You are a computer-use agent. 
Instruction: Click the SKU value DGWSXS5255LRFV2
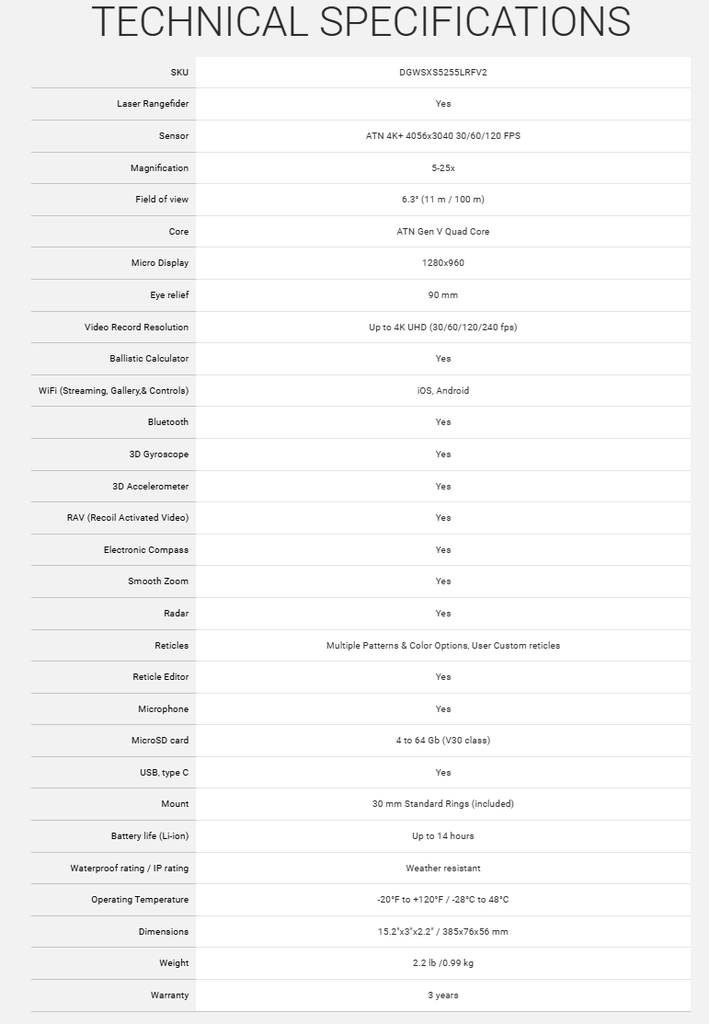point(443,72)
